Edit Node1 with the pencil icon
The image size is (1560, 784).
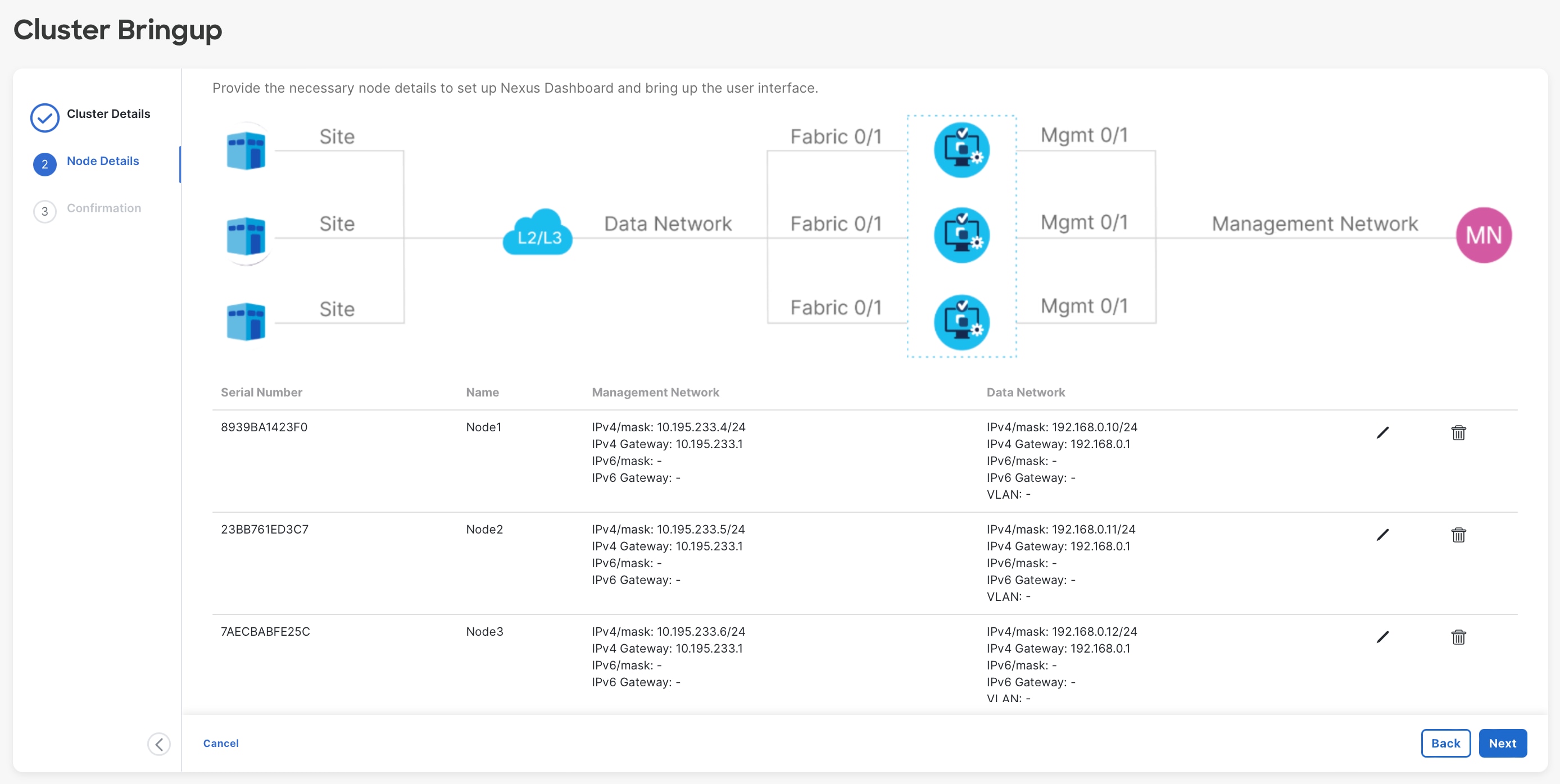tap(1382, 433)
